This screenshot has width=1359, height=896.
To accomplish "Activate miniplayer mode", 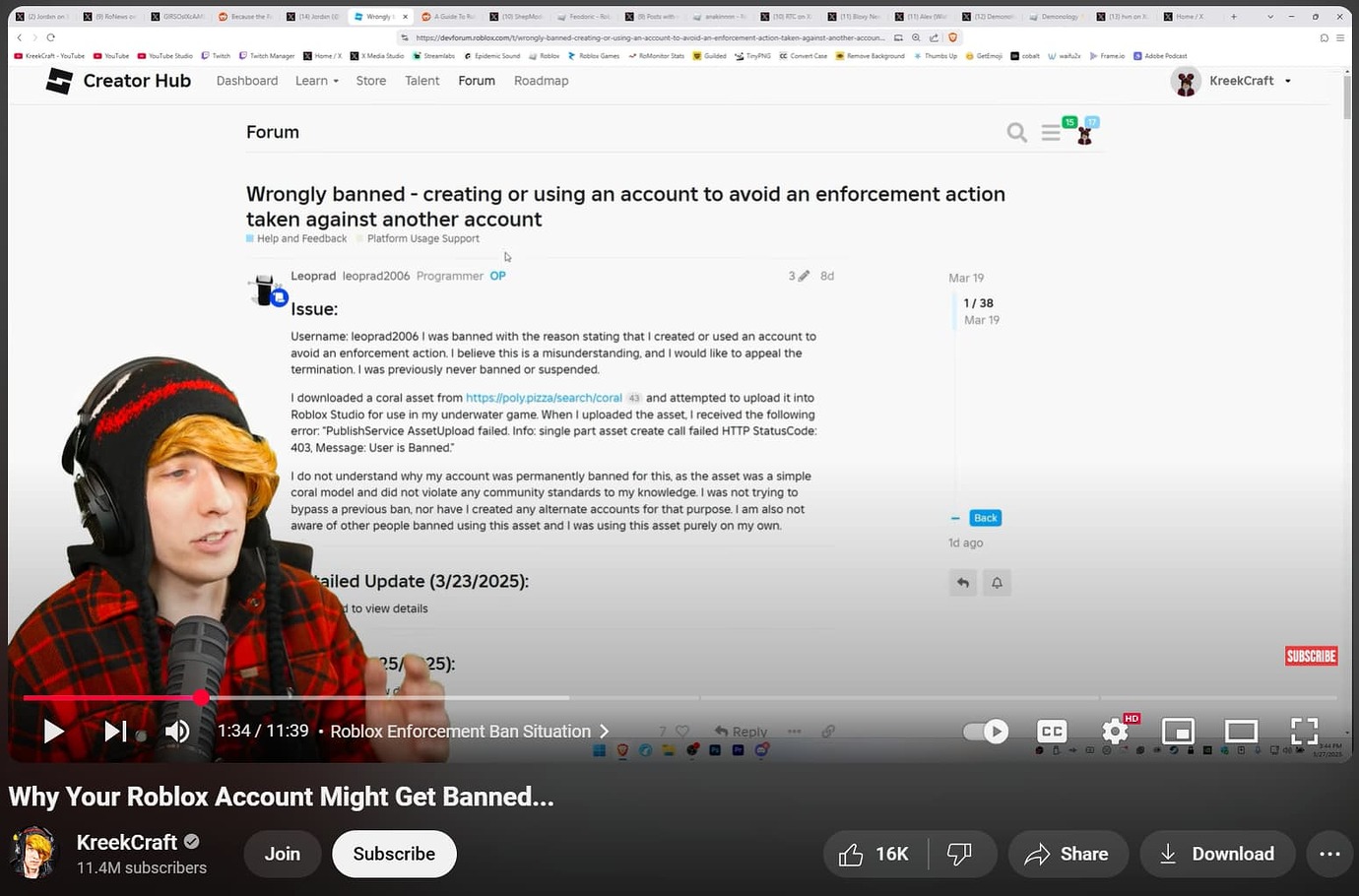I will [1178, 731].
